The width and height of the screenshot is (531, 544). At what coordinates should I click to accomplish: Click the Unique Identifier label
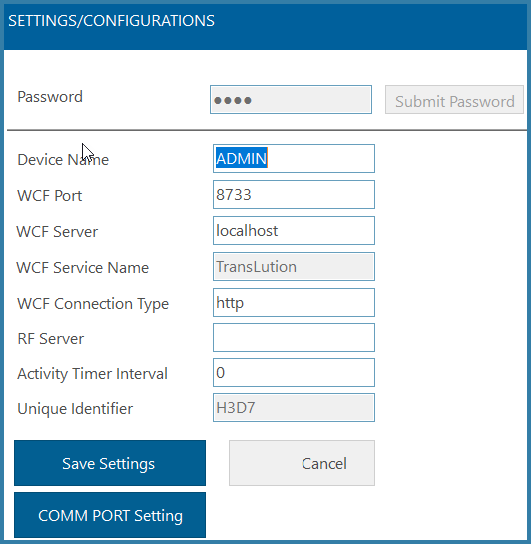point(75,409)
